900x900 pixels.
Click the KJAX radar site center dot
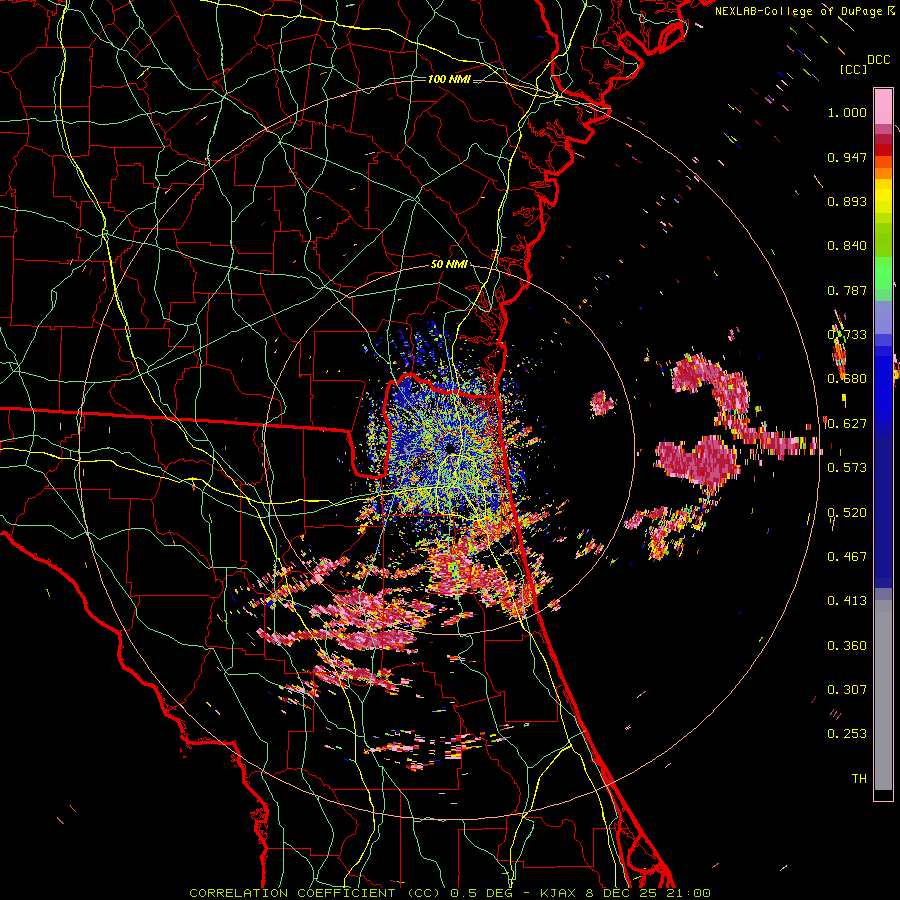[x=451, y=448]
